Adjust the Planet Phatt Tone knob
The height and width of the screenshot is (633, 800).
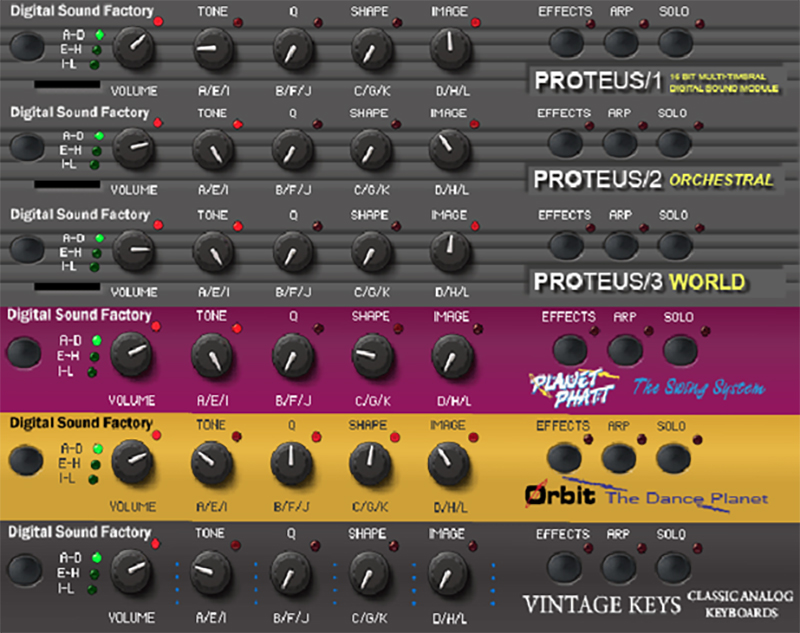212,355
